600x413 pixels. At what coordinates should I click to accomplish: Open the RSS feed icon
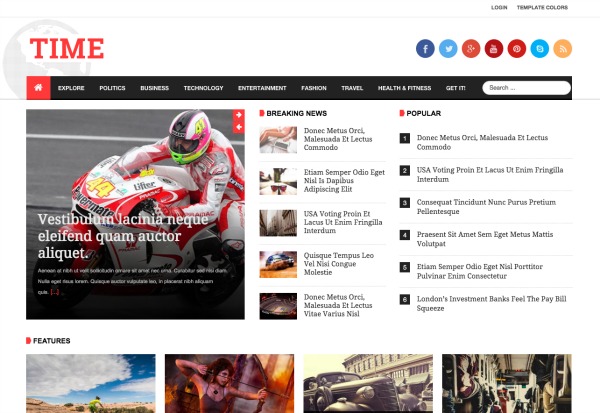[562, 49]
